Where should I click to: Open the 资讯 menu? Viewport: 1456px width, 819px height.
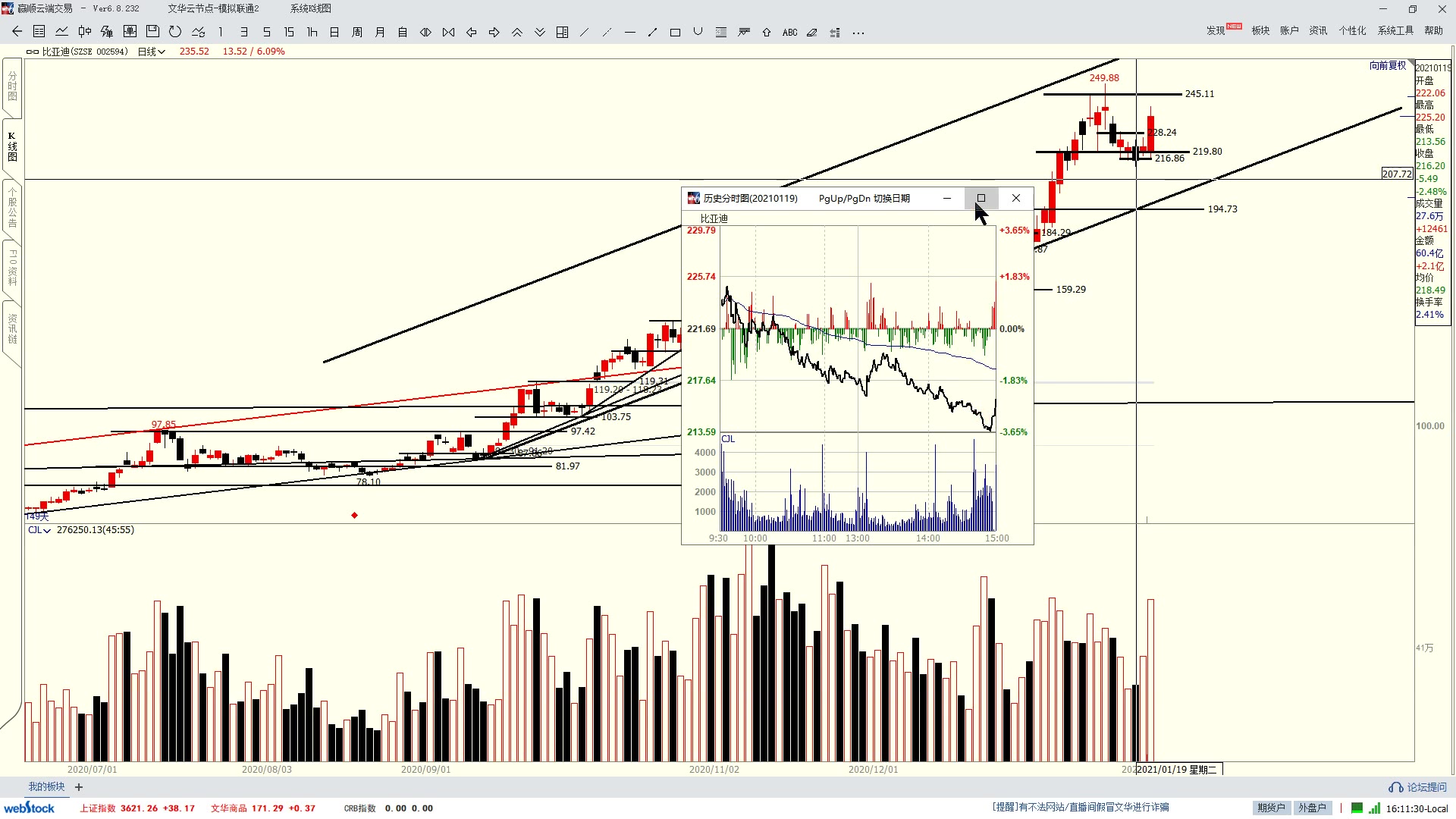click(1318, 30)
